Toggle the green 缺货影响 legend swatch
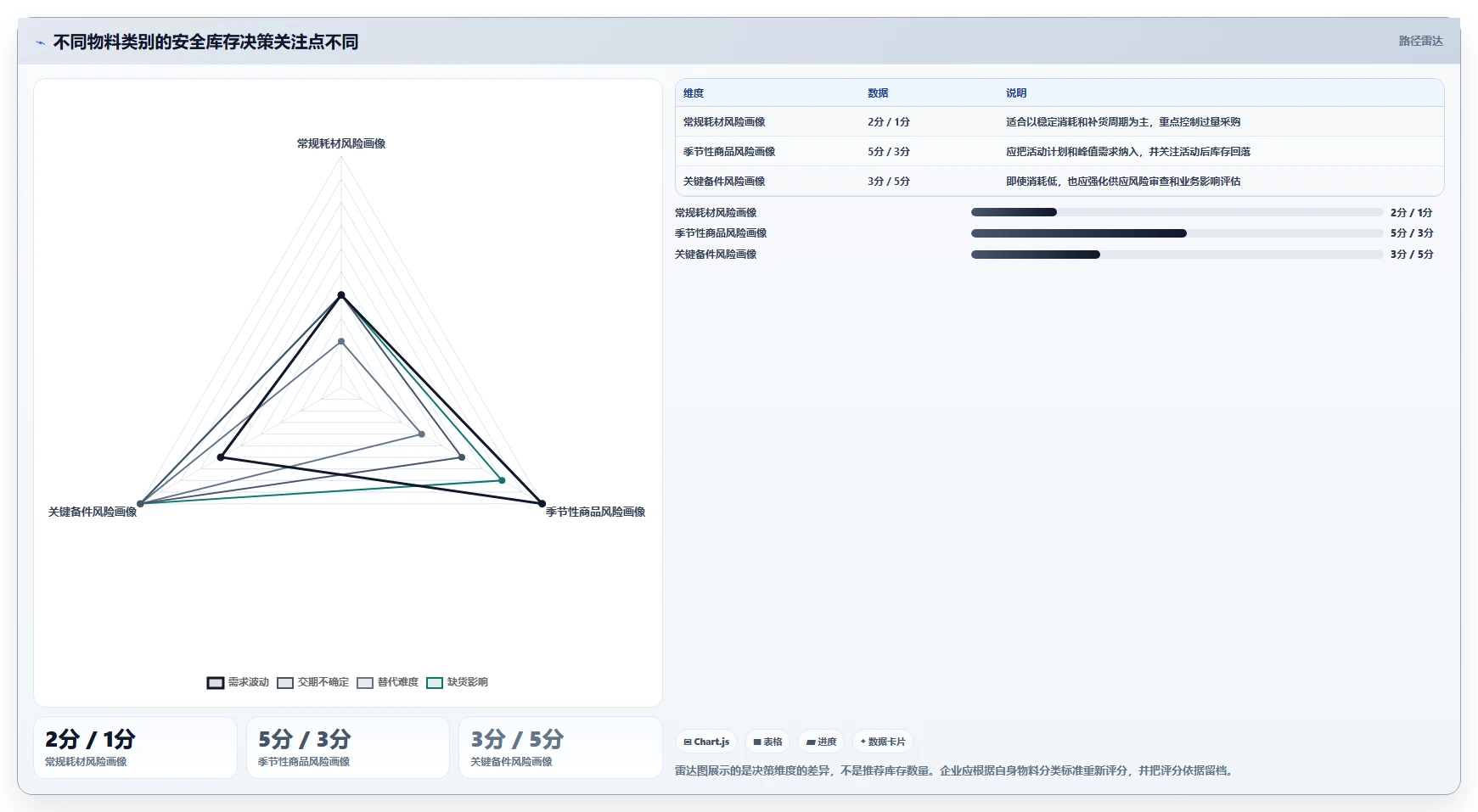1478x812 pixels. [x=435, y=683]
